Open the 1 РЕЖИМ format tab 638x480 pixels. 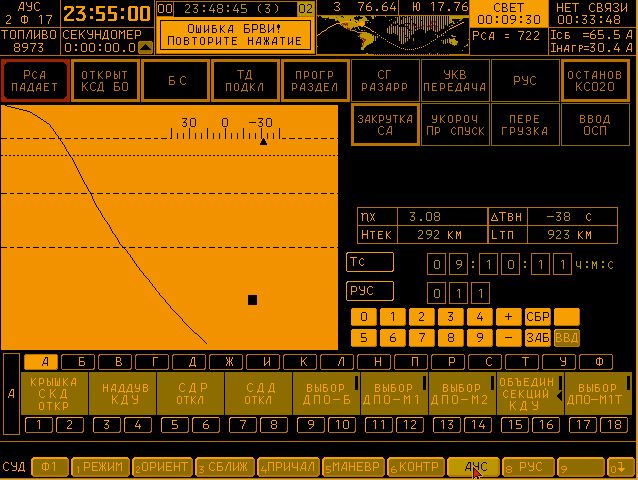(101, 467)
